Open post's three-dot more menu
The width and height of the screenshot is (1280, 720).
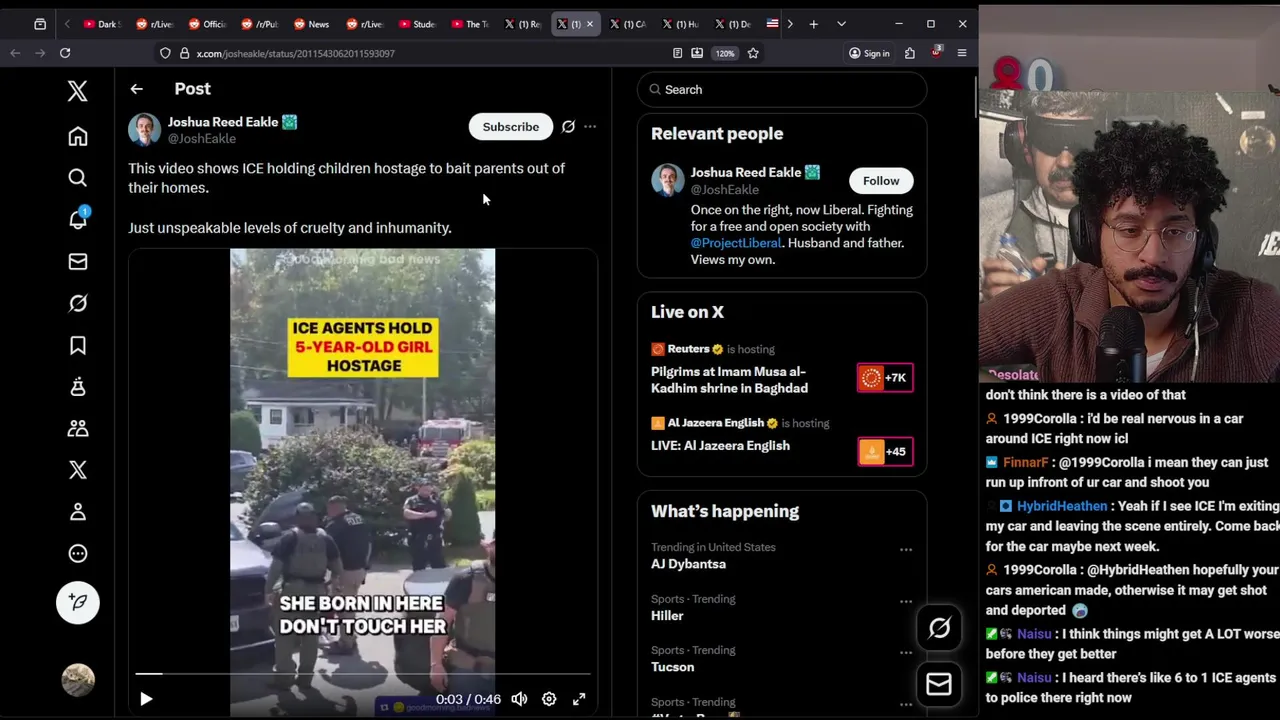(x=590, y=127)
